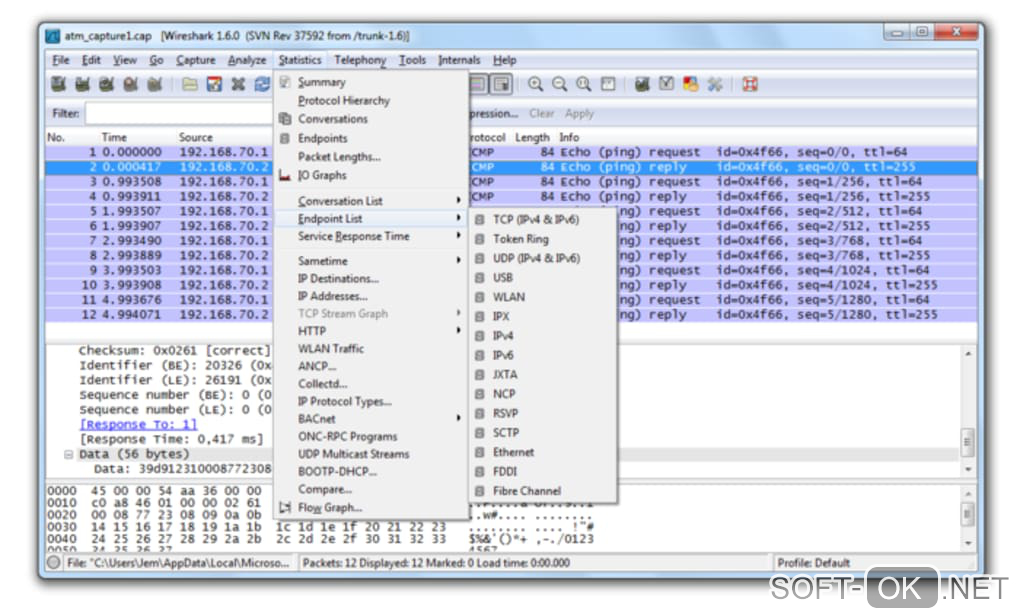The width and height of the screenshot is (1020, 613).
Task: Stop the running capture toolbar icon
Action: coord(131,84)
